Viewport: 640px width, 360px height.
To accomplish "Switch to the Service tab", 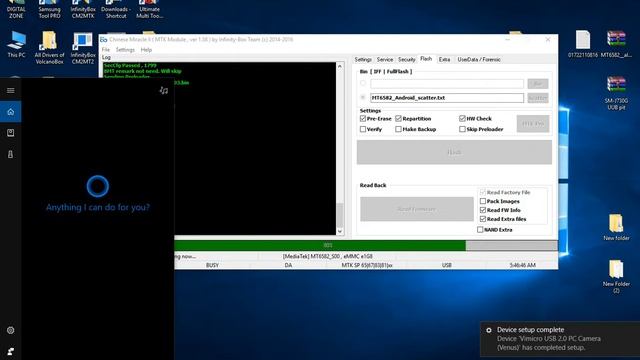I will [384, 60].
